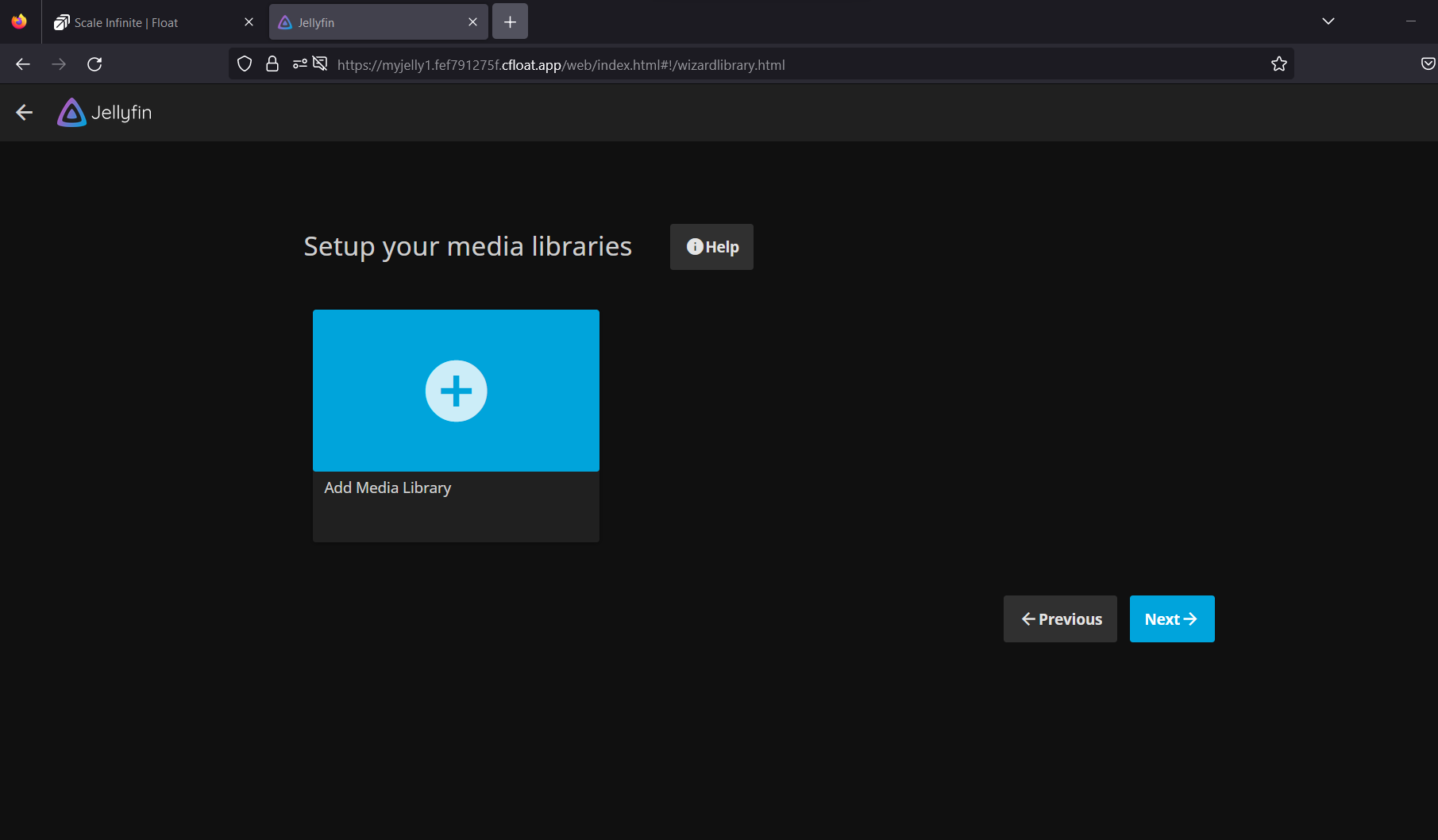Close the Scale Infinite | Float tab
Screen dimensions: 1438x840
tap(249, 22)
